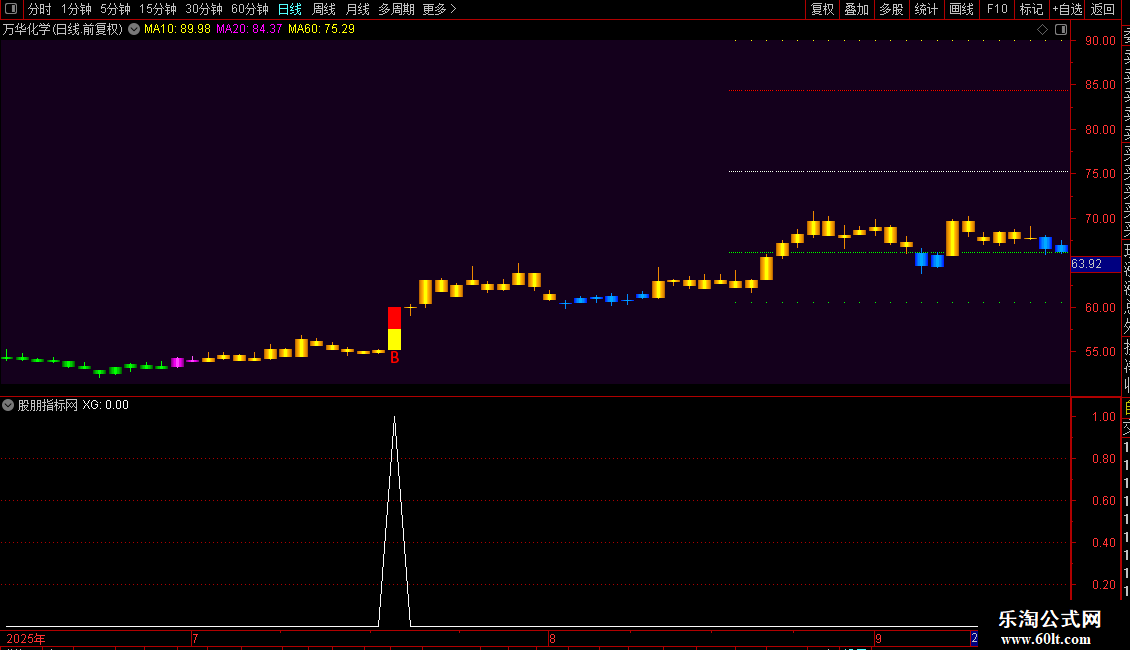
Task: Click the 90.00 price axis label
Action: pyautogui.click(x=1100, y=41)
